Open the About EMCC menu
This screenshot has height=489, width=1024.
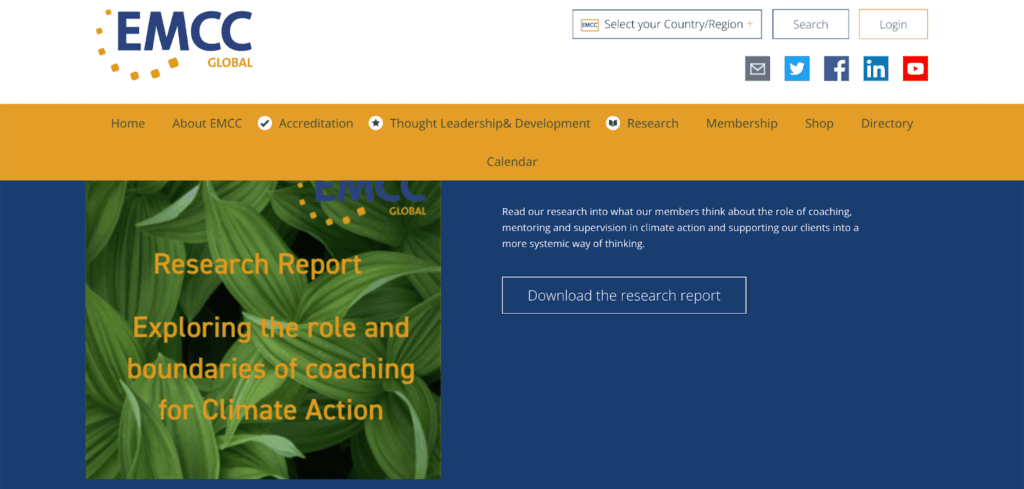click(x=207, y=124)
